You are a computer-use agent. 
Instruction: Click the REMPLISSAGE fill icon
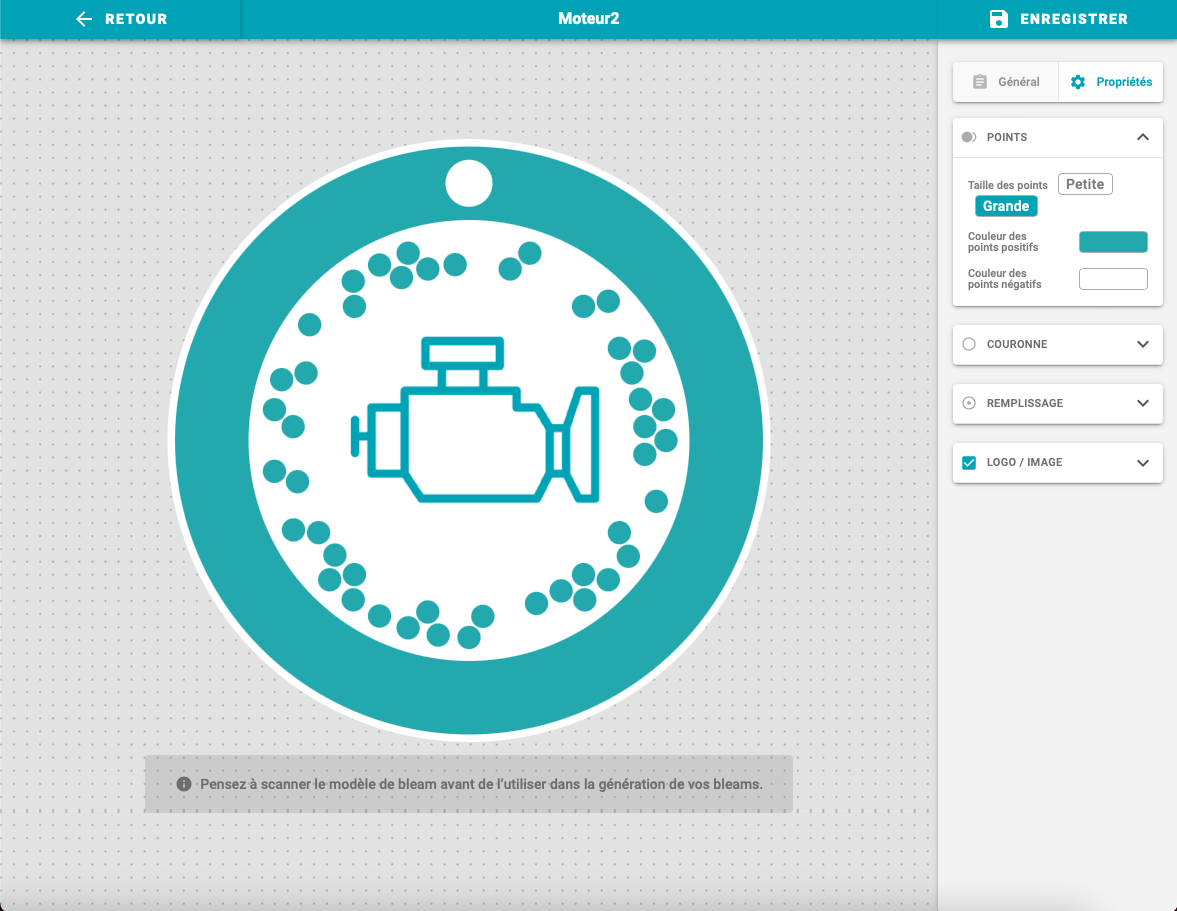969,403
